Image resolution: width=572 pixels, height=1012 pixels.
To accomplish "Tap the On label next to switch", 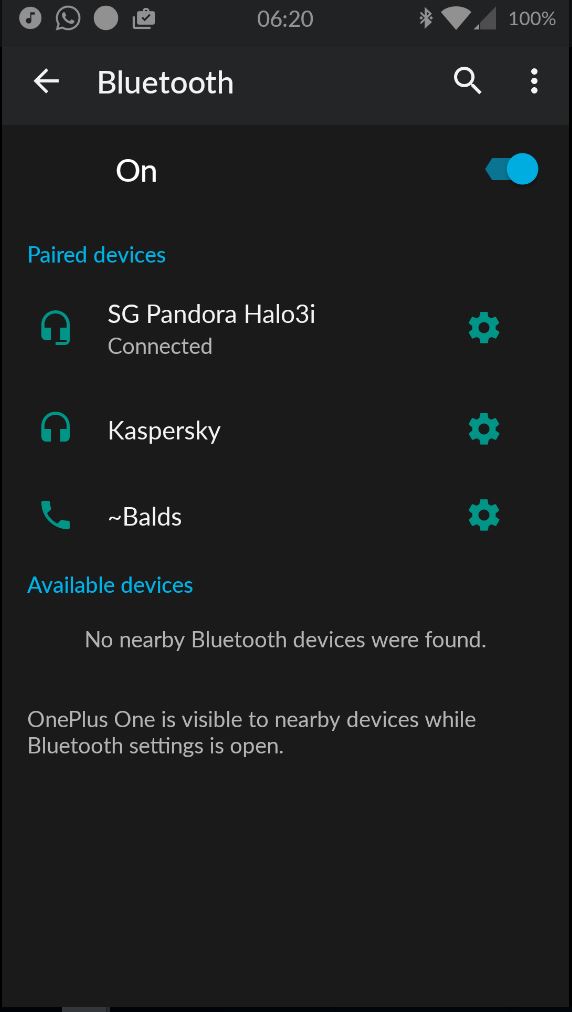I will click(x=136, y=171).
